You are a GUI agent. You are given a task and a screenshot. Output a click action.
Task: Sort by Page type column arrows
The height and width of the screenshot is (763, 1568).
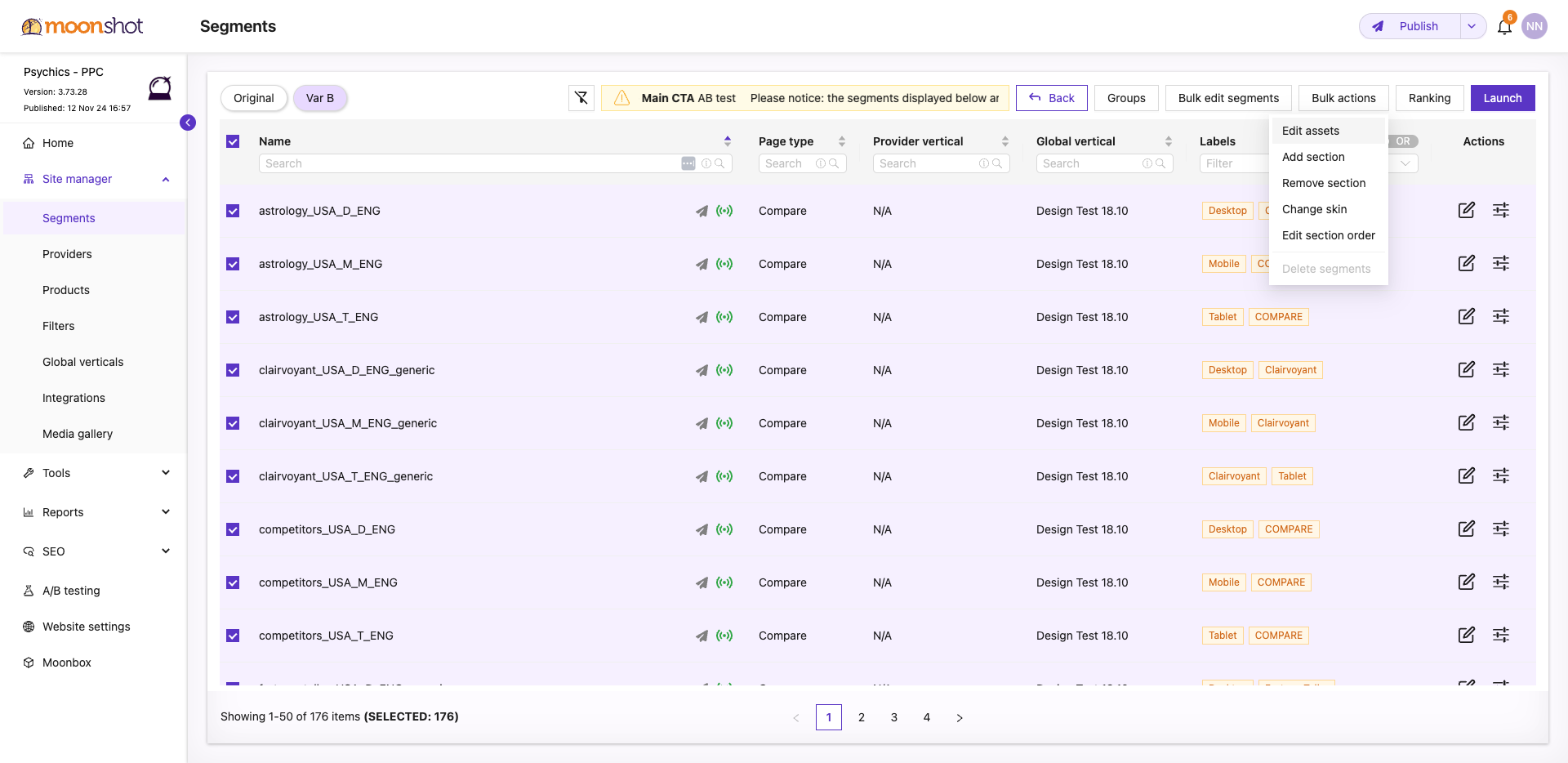pos(842,141)
